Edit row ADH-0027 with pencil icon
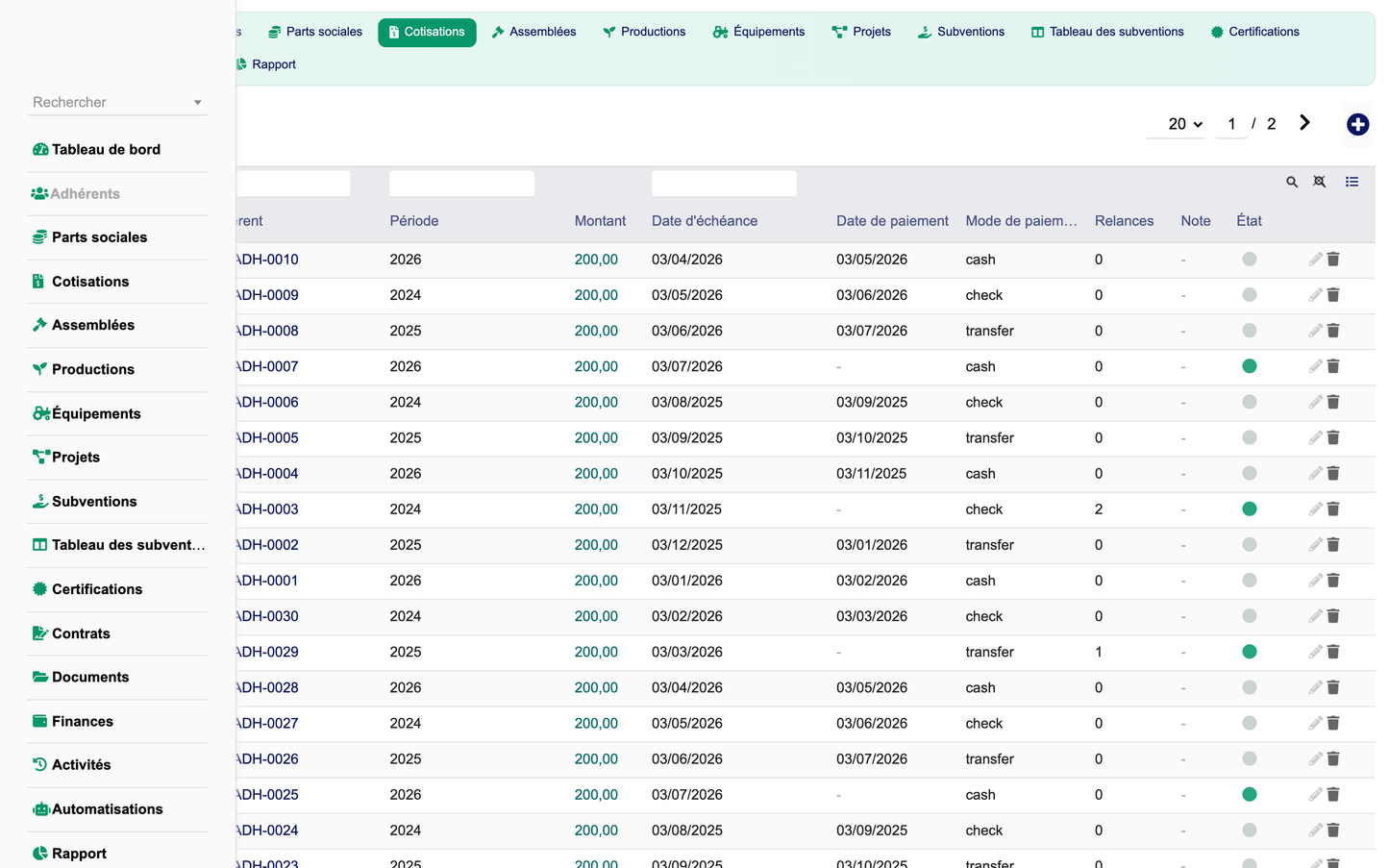 (x=1315, y=723)
